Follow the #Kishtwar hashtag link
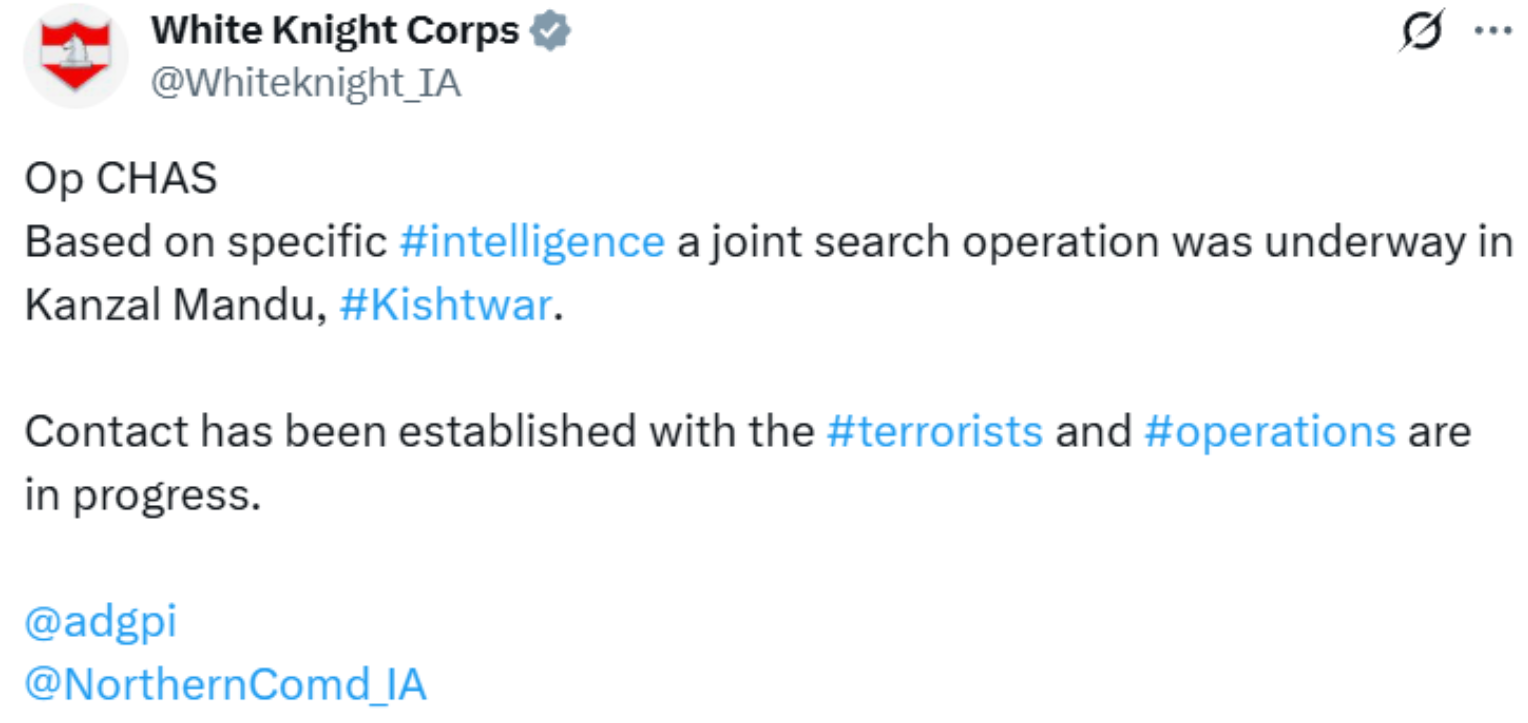This screenshot has height=723, width=1528. pos(445,305)
